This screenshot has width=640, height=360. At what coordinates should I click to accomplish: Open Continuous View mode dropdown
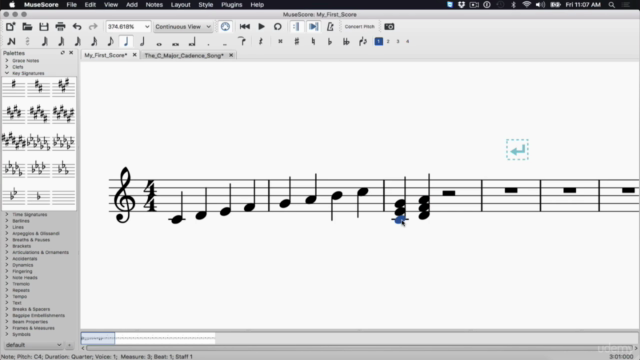pyautogui.click(x=183, y=27)
